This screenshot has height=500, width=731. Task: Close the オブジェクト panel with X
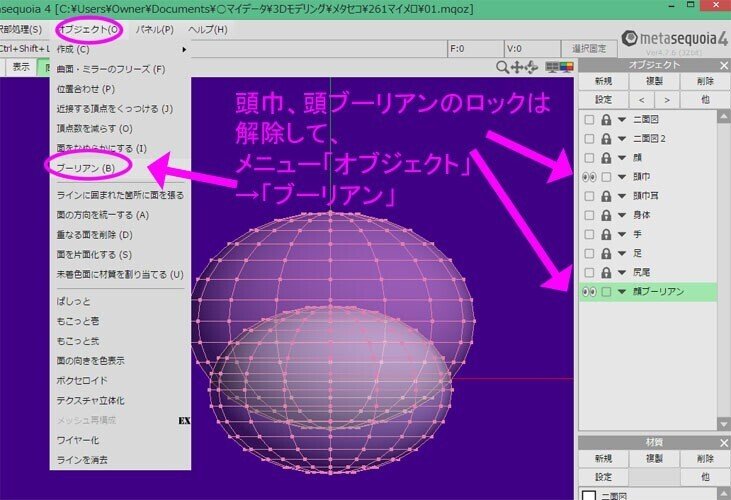tap(724, 66)
